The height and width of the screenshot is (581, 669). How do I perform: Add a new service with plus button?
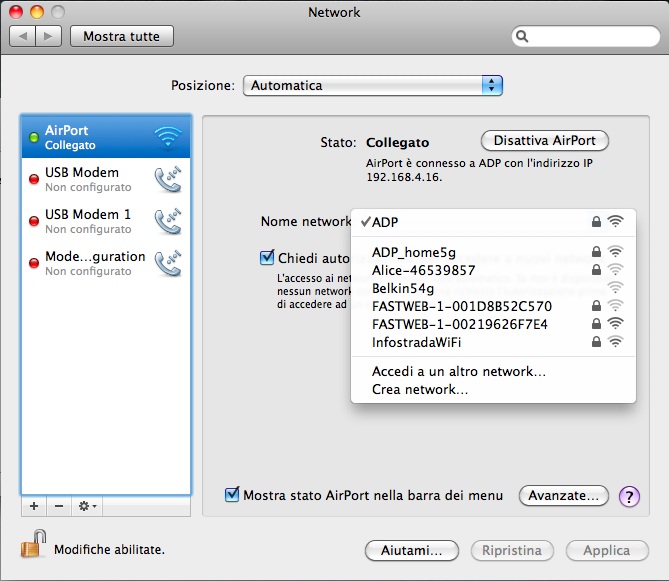pyautogui.click(x=34, y=506)
